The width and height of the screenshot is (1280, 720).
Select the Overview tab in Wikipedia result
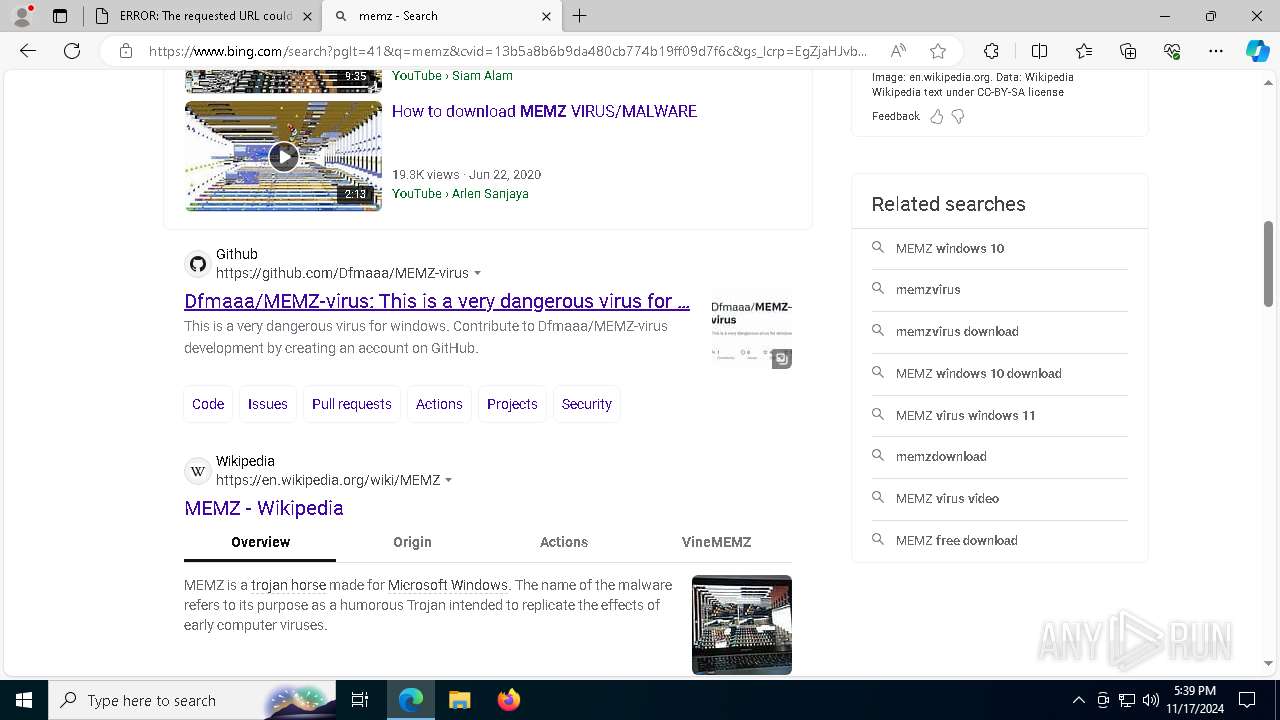(x=260, y=542)
